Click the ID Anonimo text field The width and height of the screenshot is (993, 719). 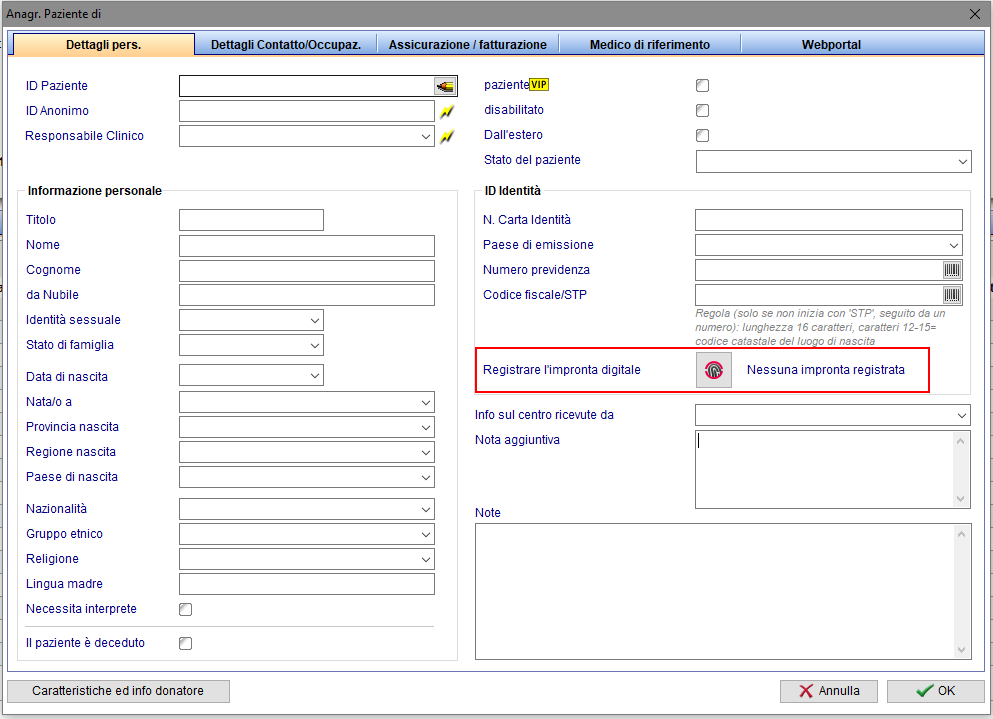click(x=307, y=111)
